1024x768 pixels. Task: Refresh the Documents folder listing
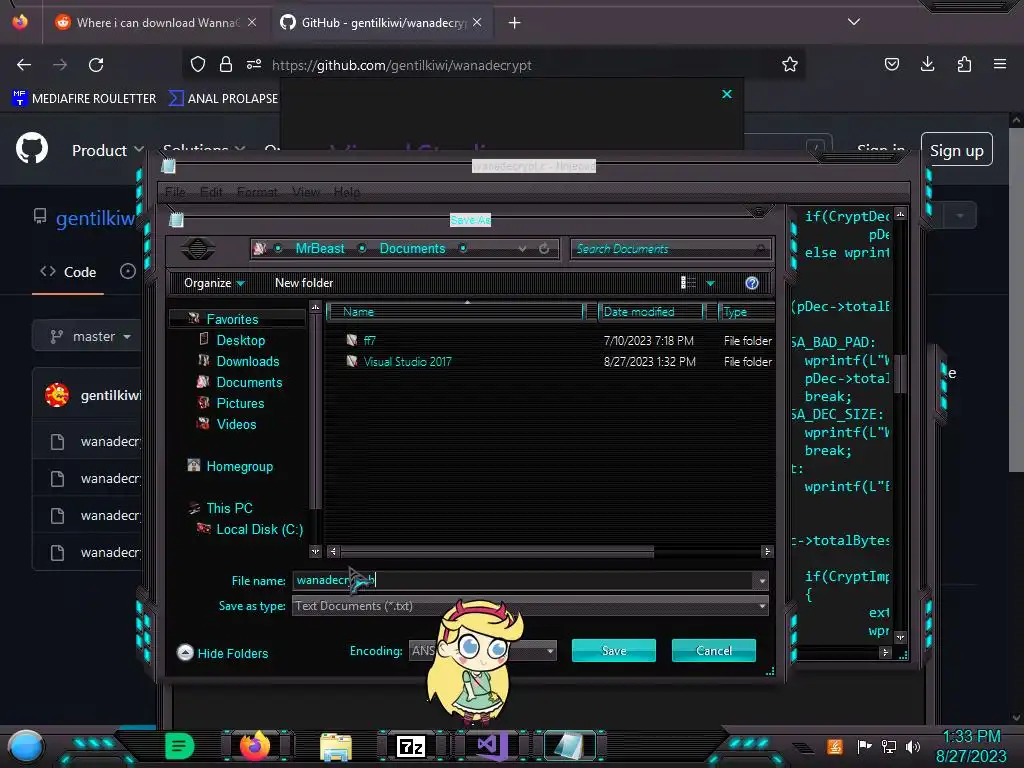click(x=544, y=249)
